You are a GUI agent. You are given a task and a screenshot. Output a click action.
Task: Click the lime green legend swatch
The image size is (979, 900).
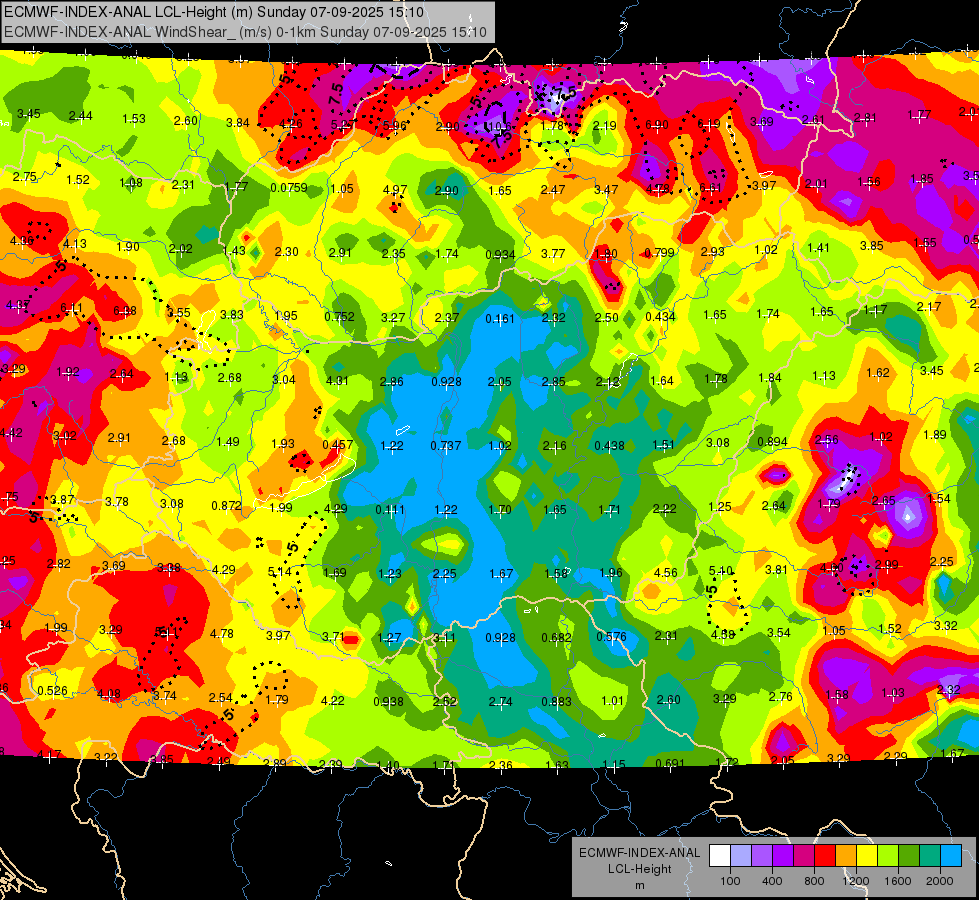(x=888, y=855)
